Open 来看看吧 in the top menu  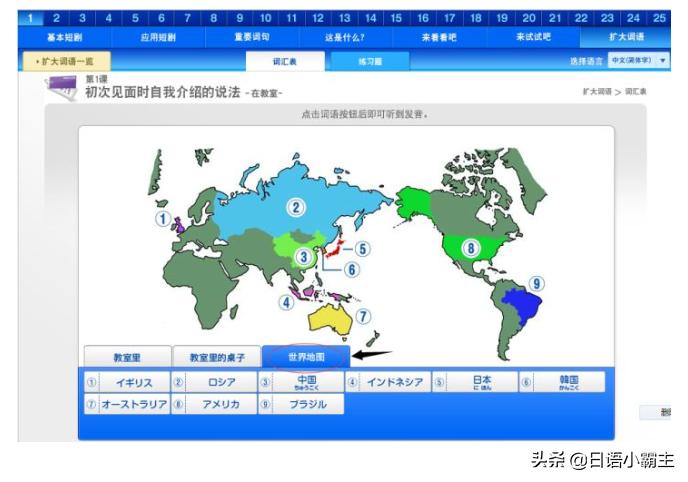tap(439, 37)
